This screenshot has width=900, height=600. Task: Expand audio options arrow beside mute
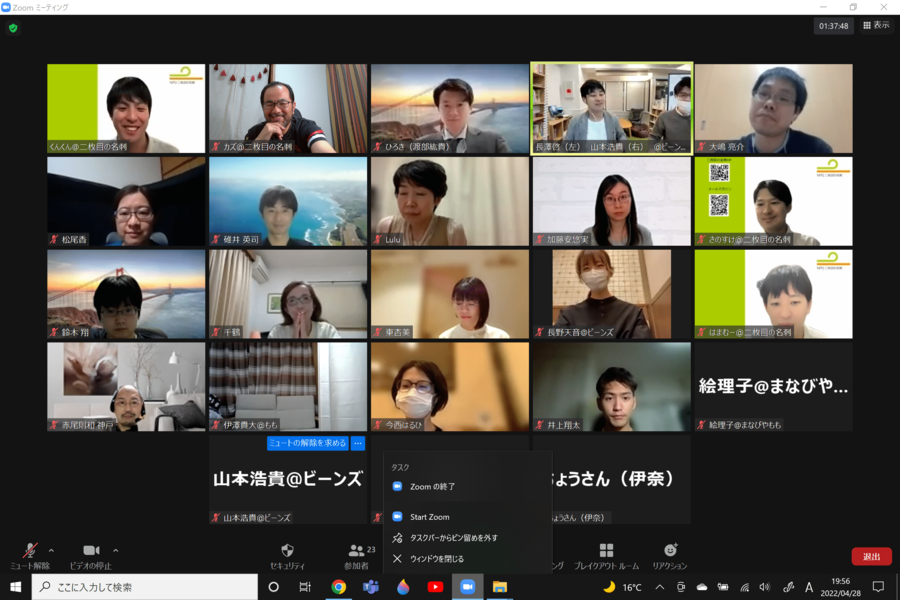(51, 550)
